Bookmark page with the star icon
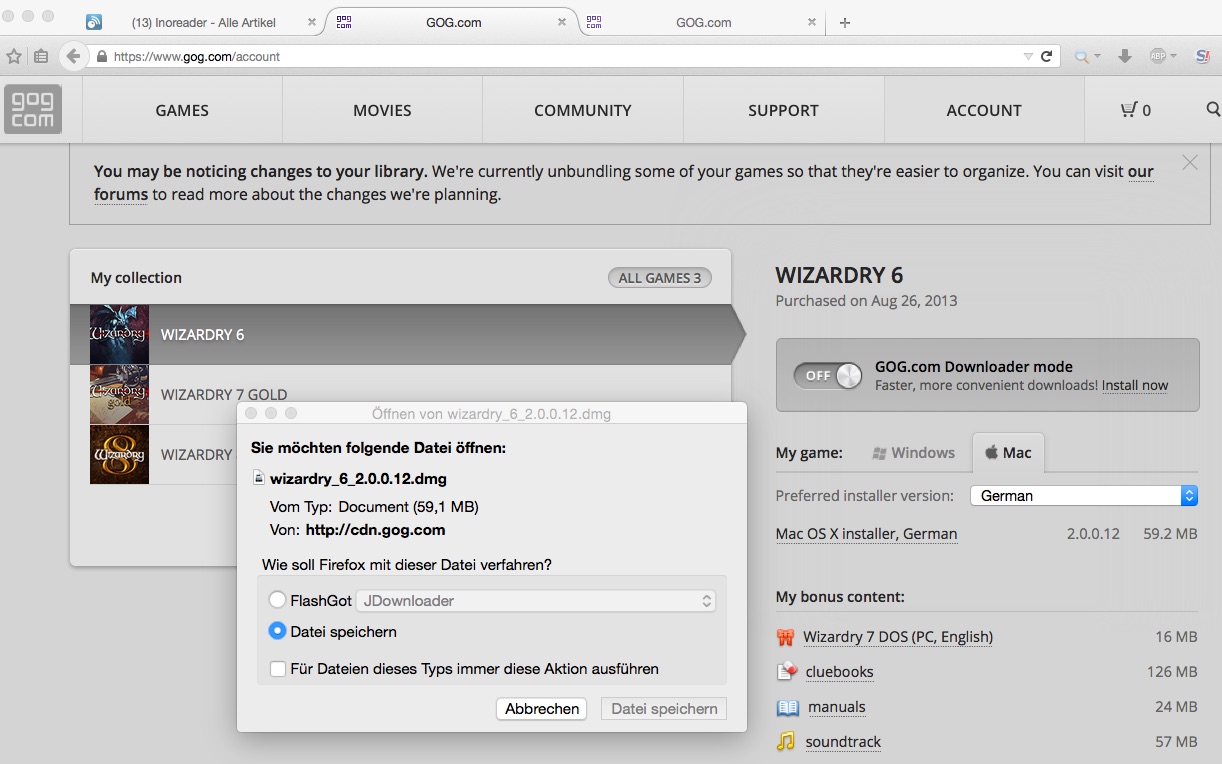 click(14, 57)
